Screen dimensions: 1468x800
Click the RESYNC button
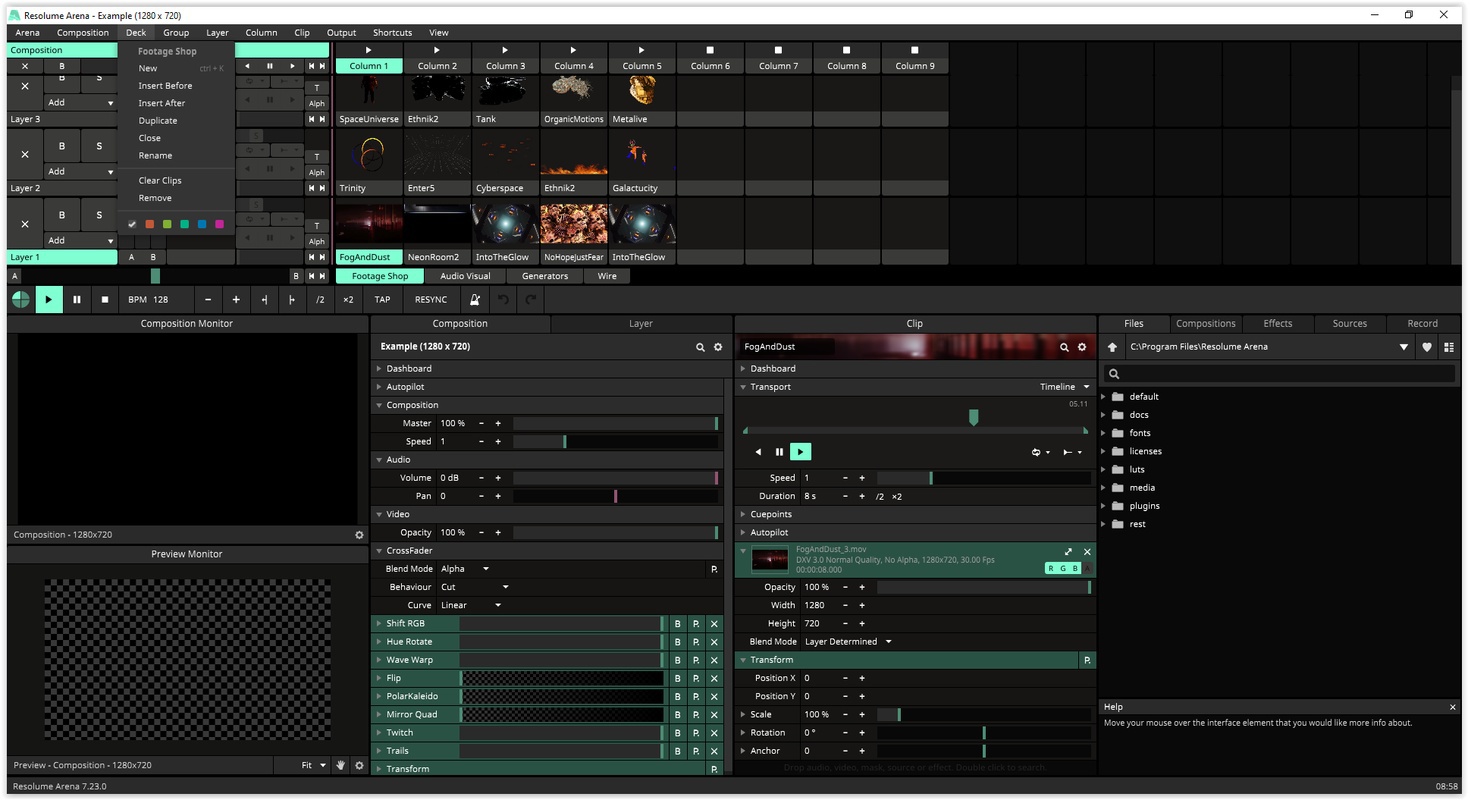tap(431, 299)
